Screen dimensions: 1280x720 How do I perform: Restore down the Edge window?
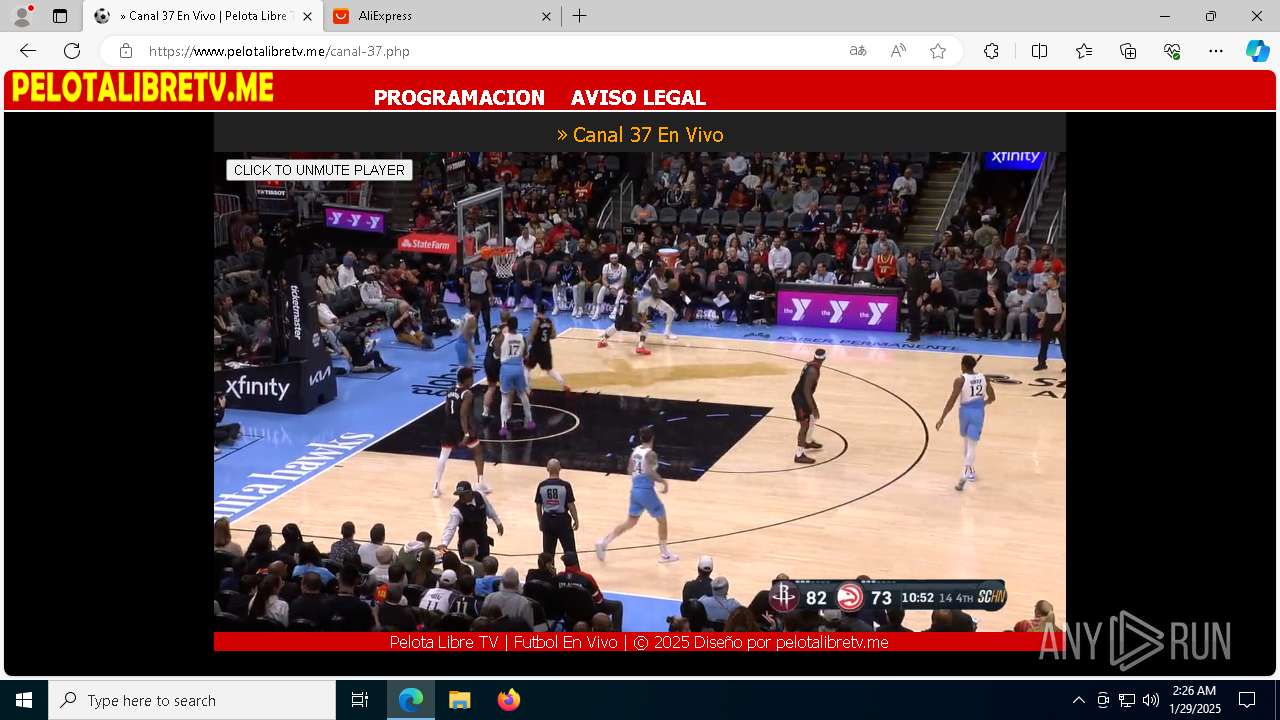tap(1211, 16)
